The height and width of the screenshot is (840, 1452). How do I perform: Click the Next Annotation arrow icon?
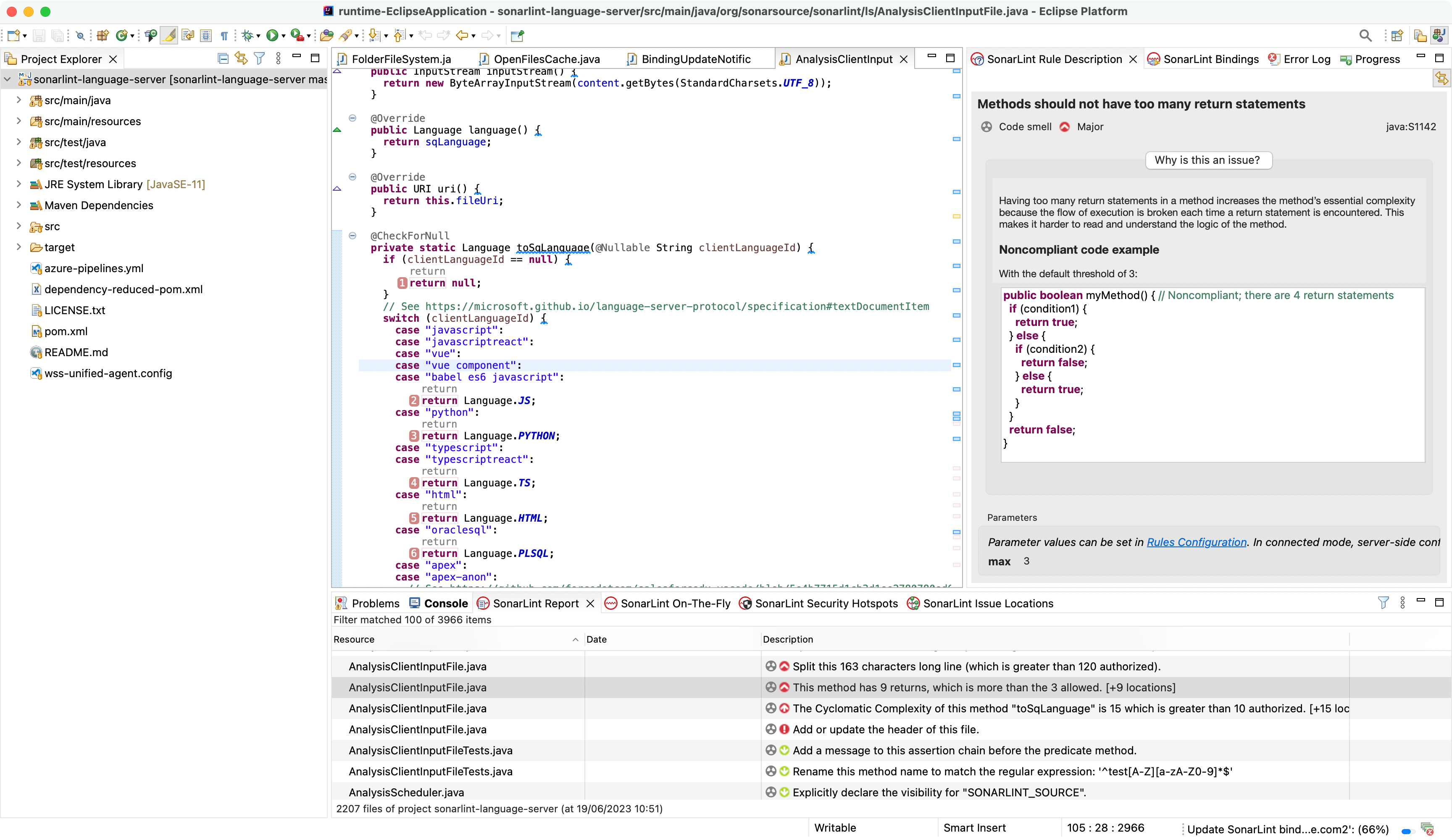(374, 36)
